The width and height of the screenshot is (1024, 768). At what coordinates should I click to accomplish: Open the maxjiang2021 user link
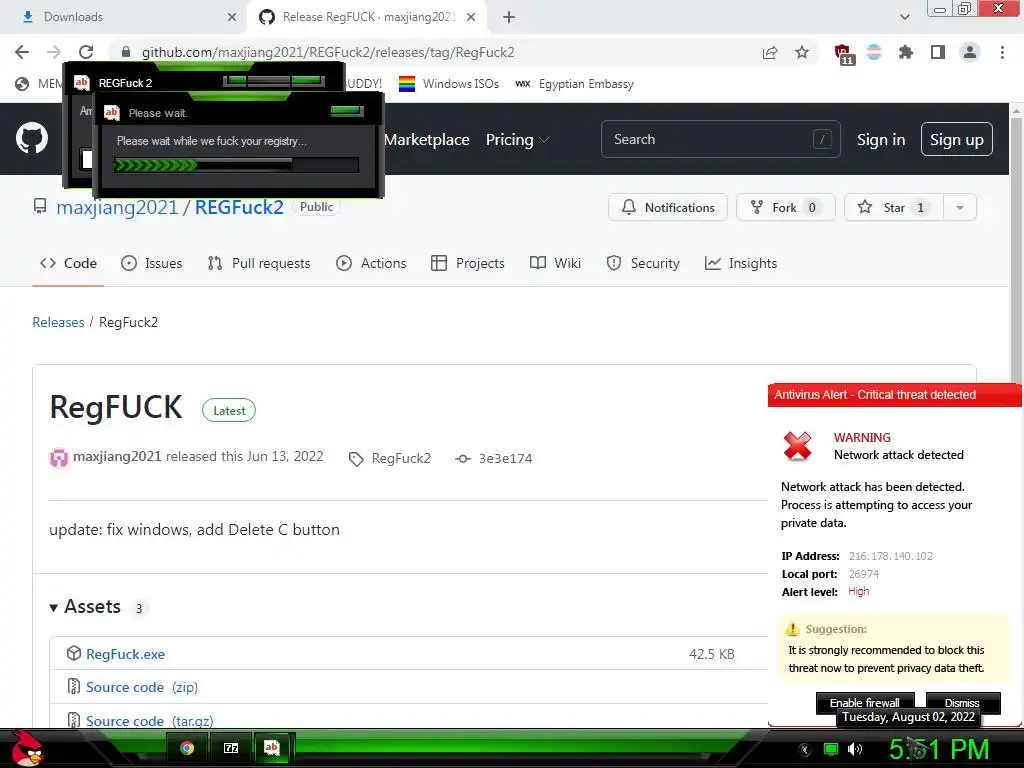tap(117, 208)
